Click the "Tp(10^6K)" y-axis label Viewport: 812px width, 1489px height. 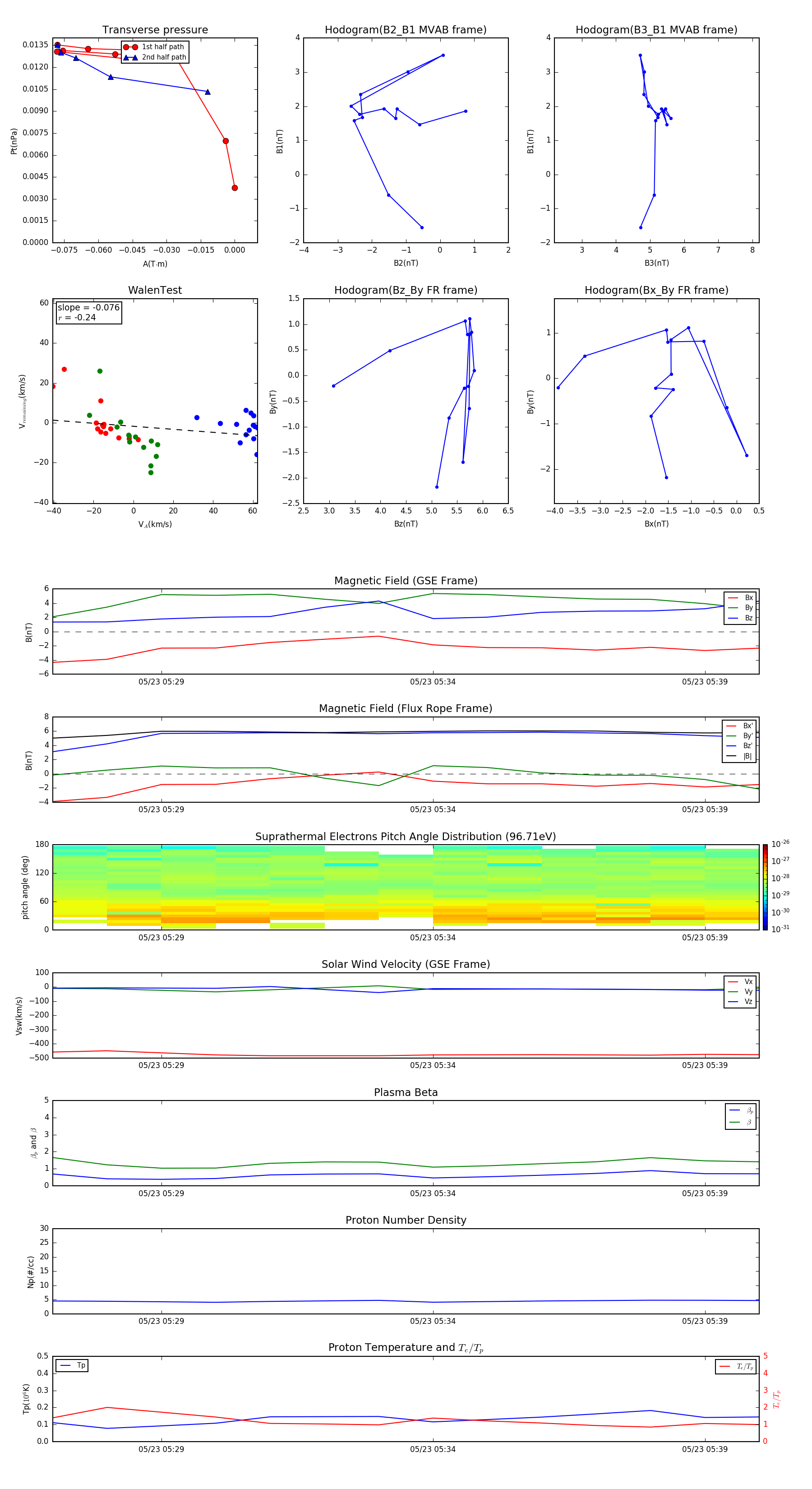26,1399
